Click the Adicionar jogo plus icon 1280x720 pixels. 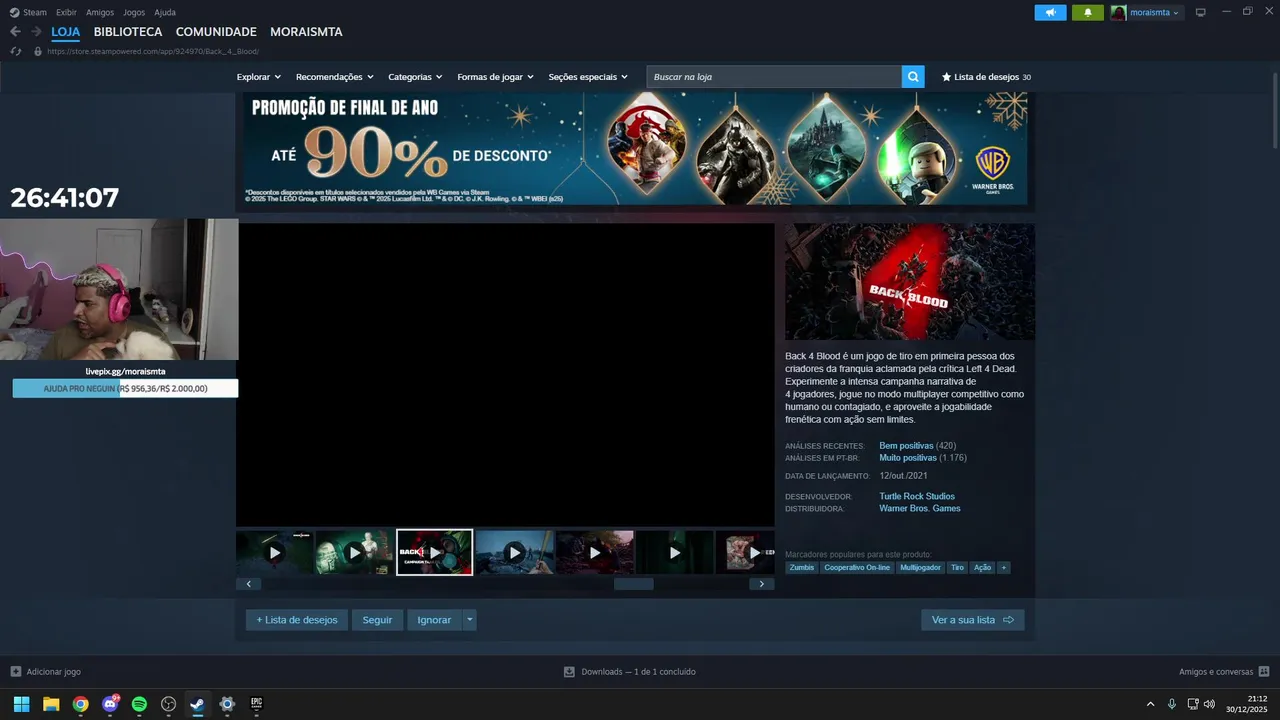tap(15, 672)
